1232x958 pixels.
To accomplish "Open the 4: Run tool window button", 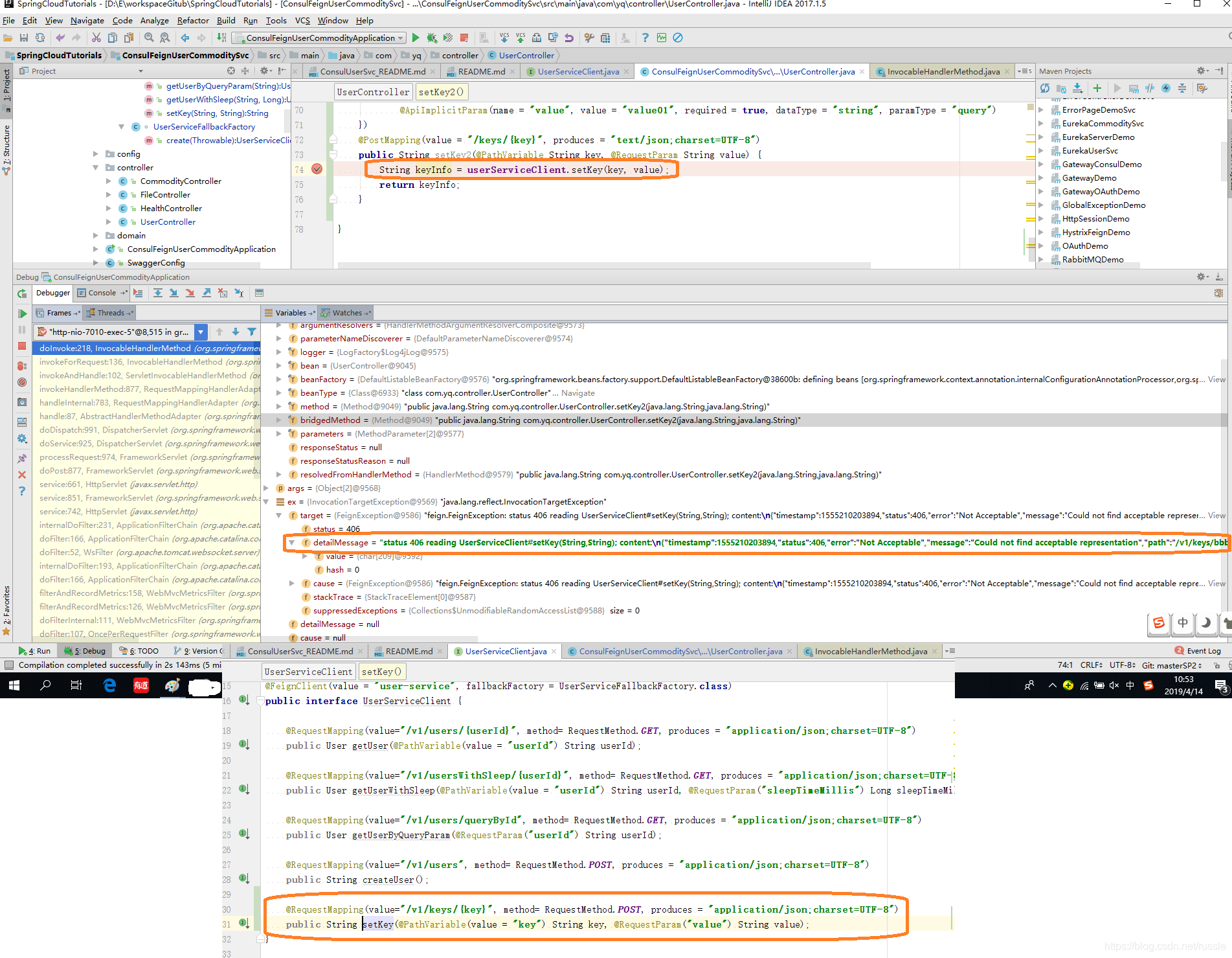I will 35,651.
